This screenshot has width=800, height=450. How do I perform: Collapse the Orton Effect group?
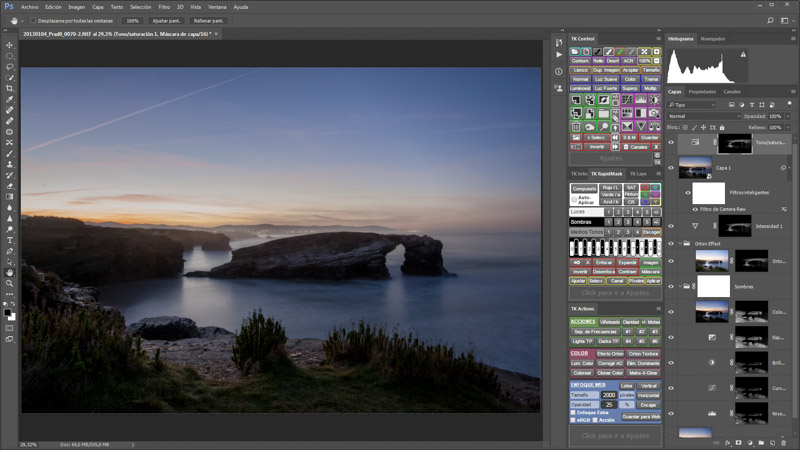pos(680,243)
